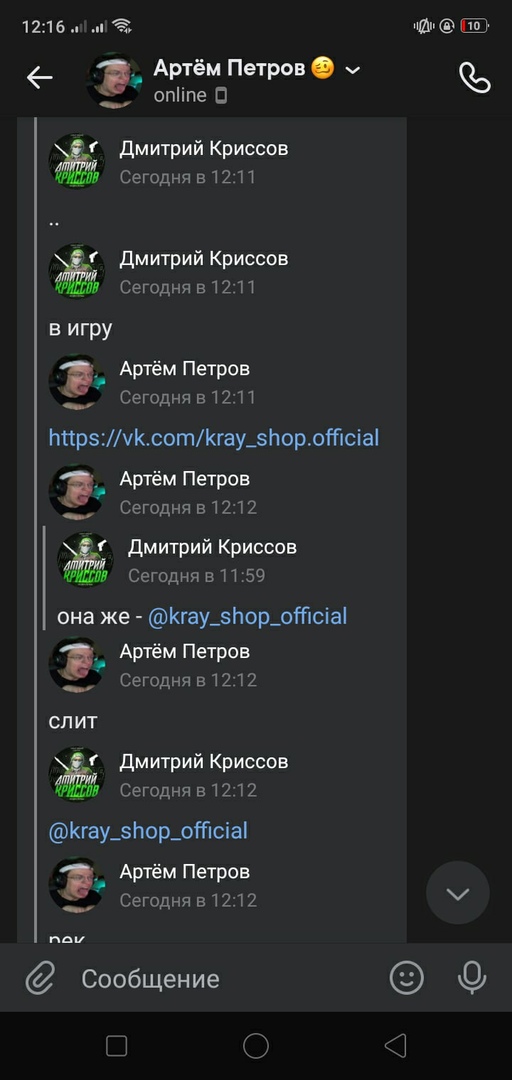This screenshot has height=1080, width=512.
Task: Tap the microphone to record voice message
Action: 472,978
